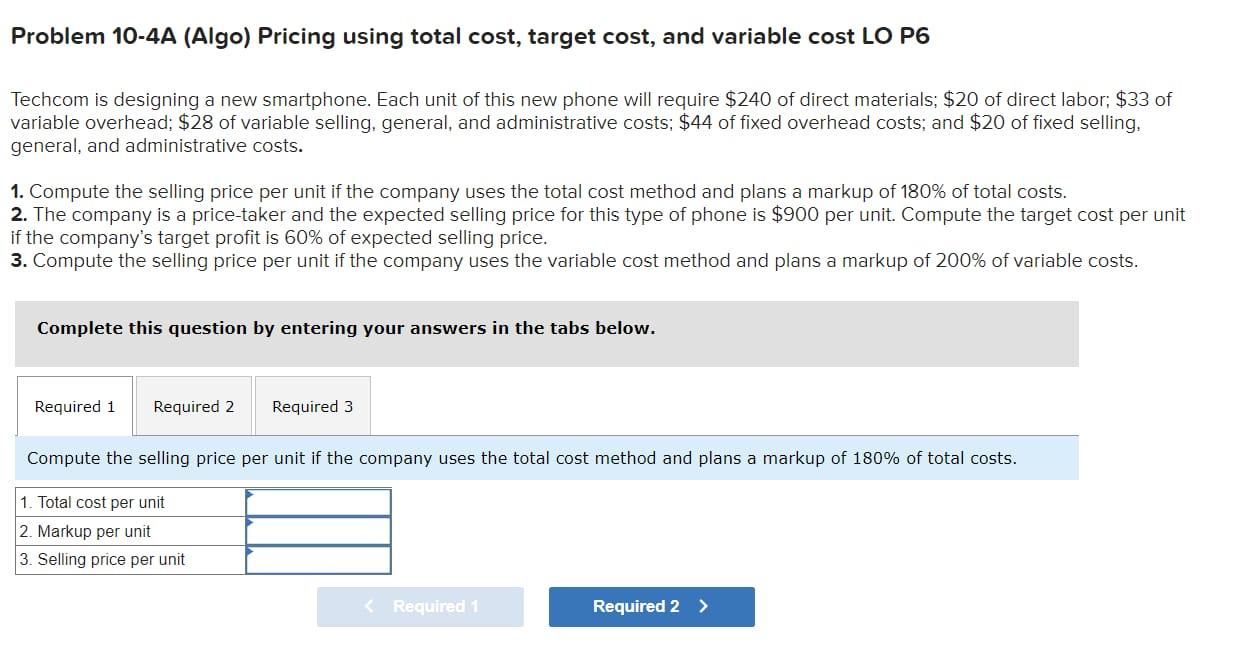Click the blue arrow icon beside Total cost field
This screenshot has height=653, width=1254.
tap(249, 494)
